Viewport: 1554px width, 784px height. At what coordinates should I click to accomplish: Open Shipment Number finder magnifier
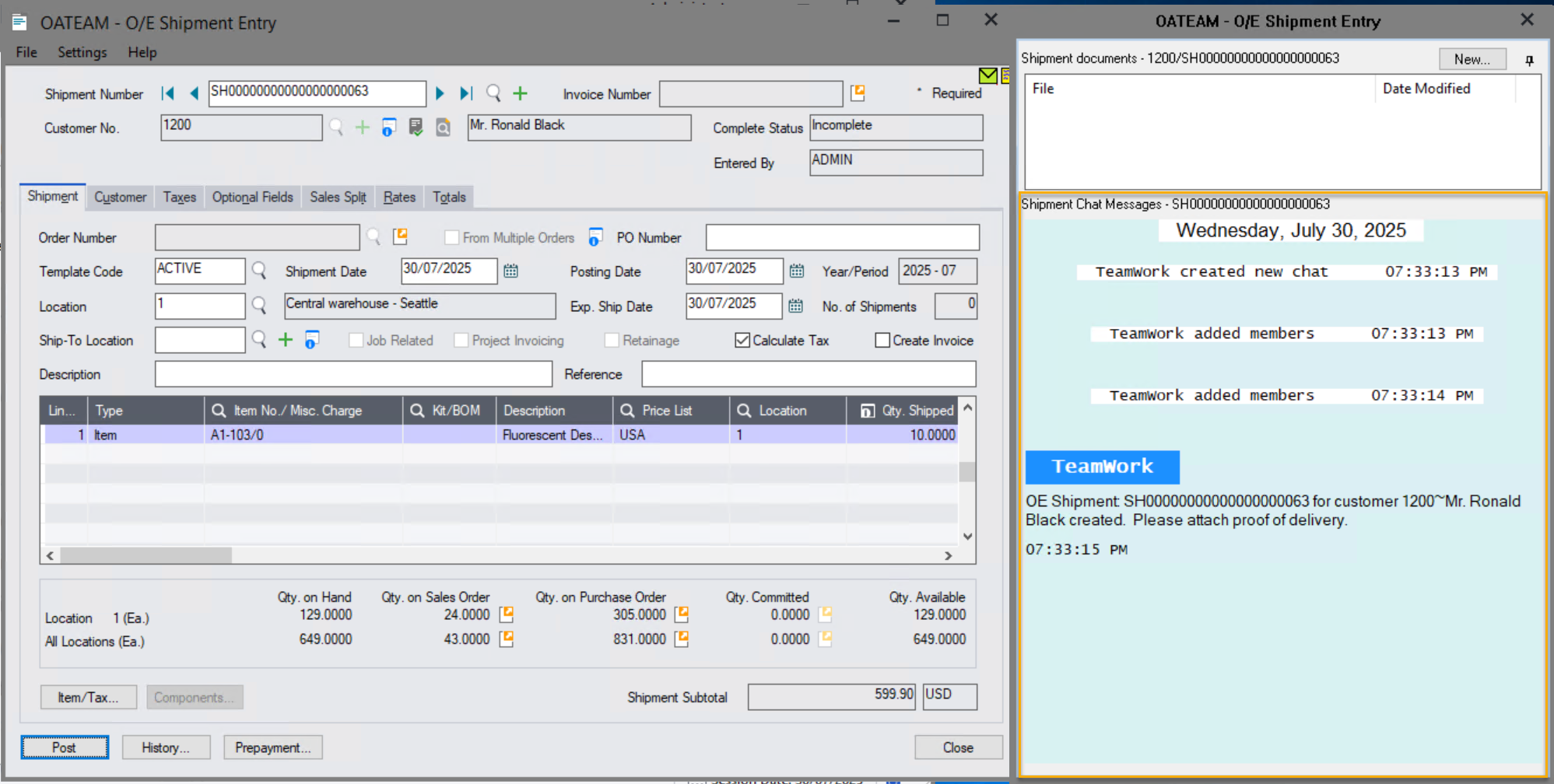click(493, 93)
